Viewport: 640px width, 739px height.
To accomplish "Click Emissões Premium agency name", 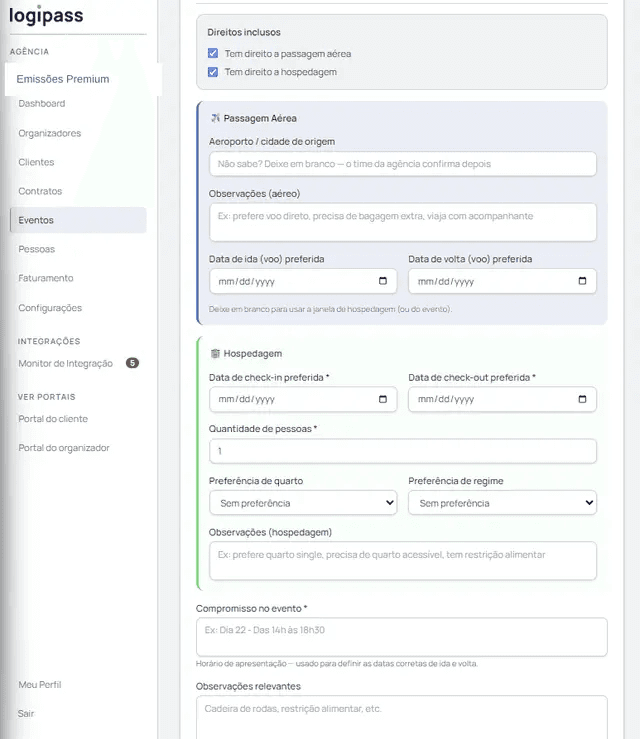I will click(63, 79).
